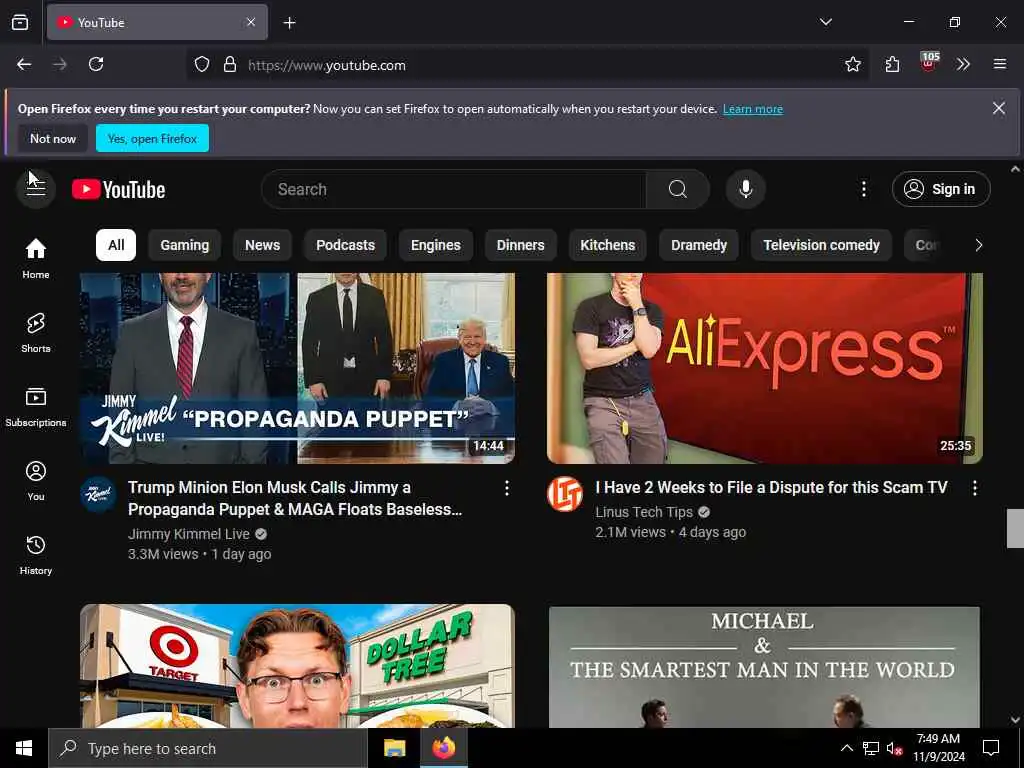Open Firefox View icon

click(20, 22)
